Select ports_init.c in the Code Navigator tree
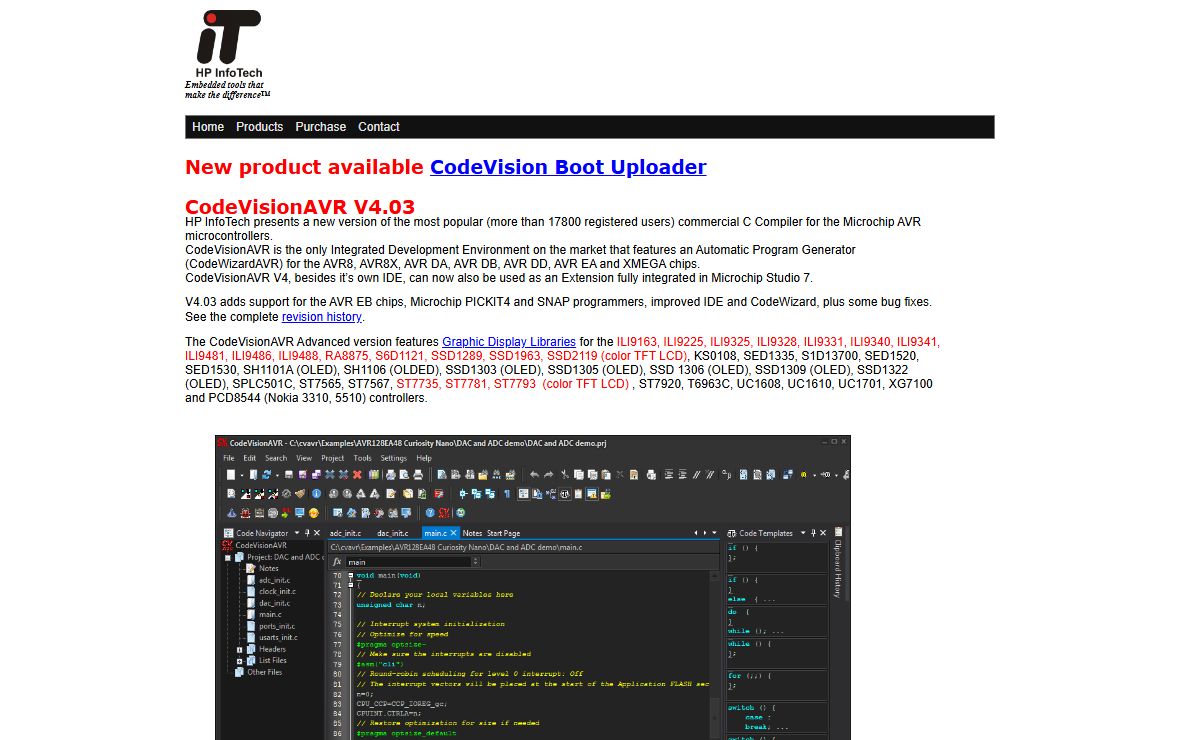The width and height of the screenshot is (1200, 740). point(277,626)
